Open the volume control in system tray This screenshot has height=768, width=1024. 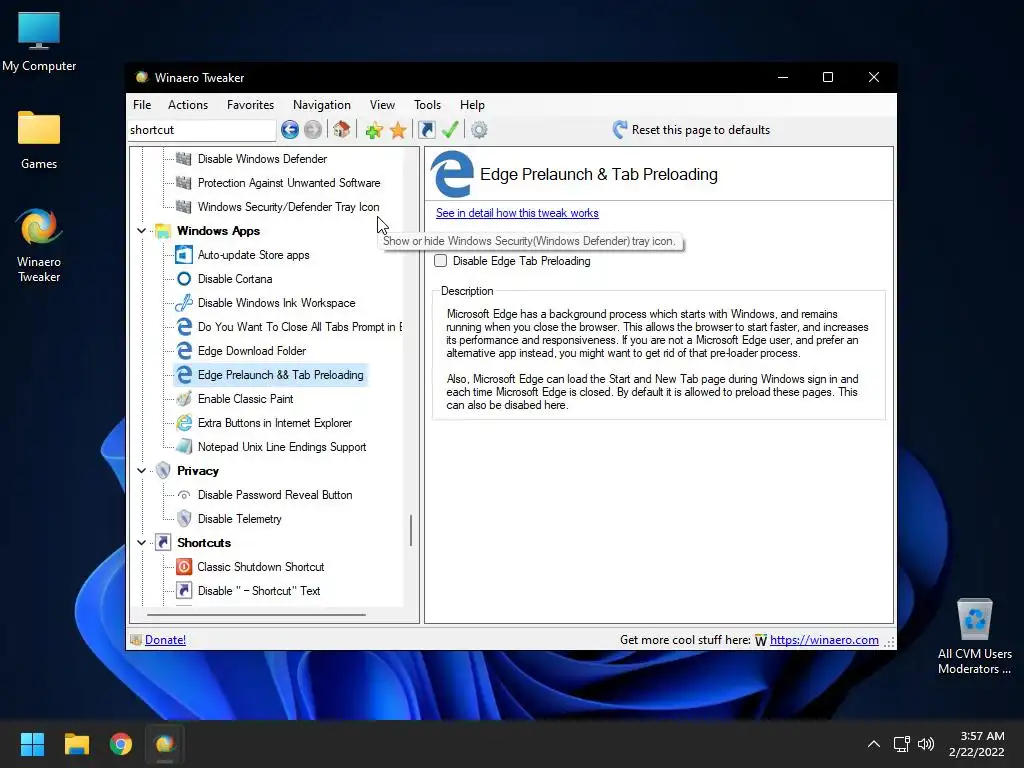point(925,744)
